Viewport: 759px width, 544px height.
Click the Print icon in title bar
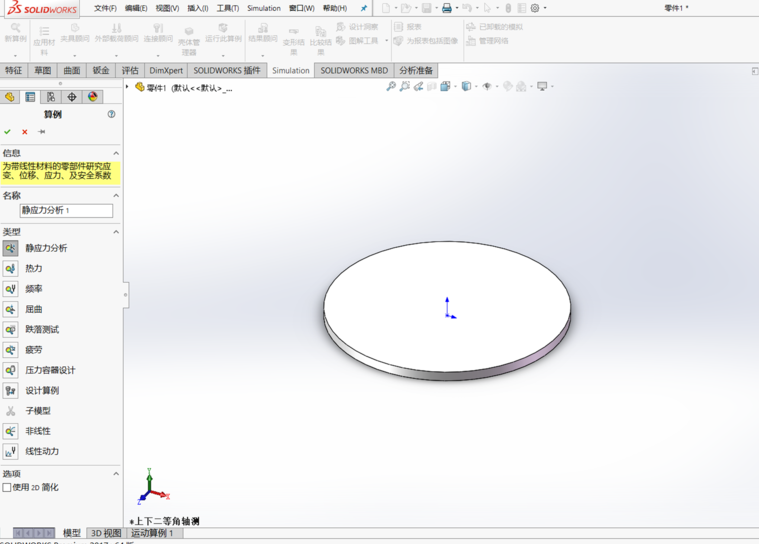click(447, 8)
